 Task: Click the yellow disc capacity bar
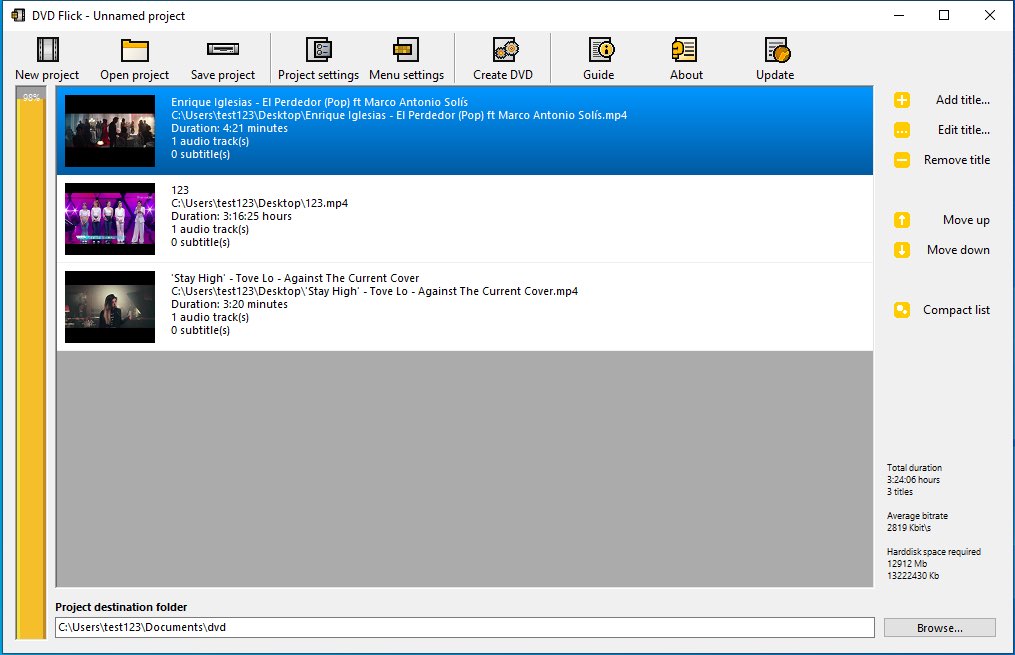tap(28, 340)
